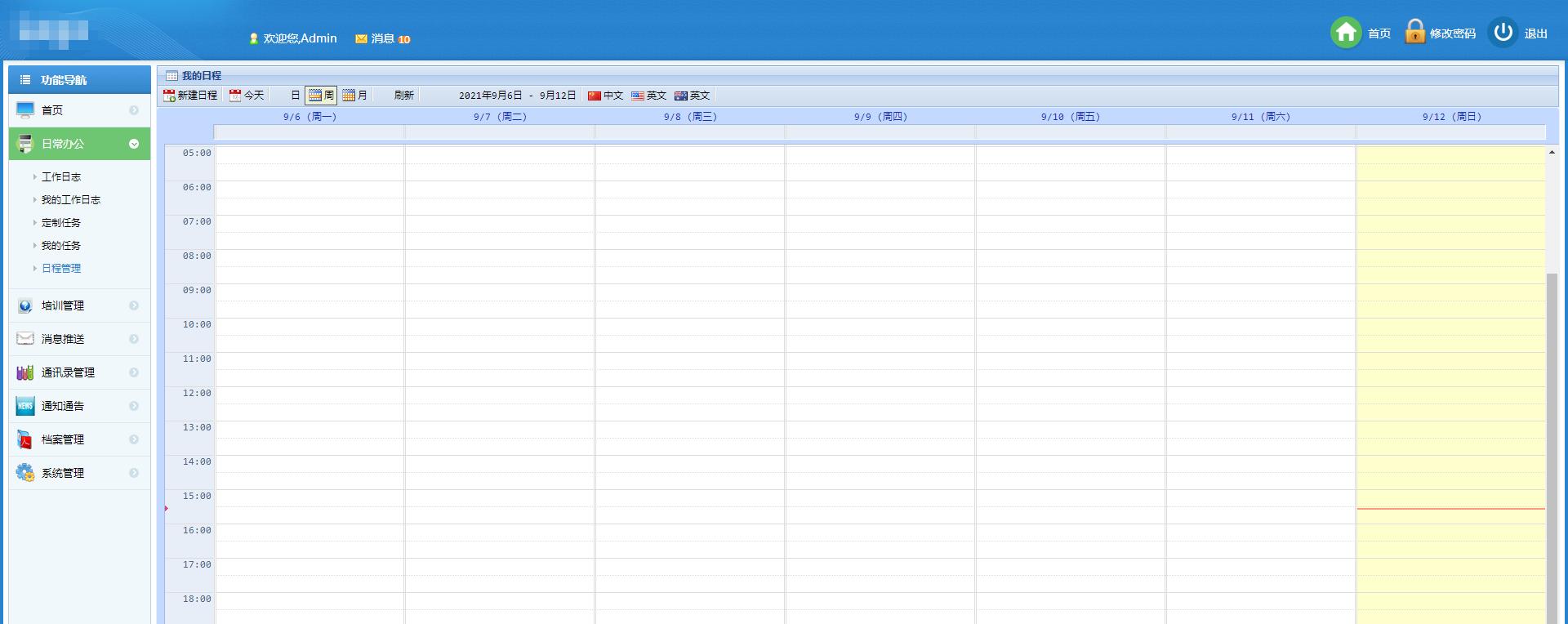Image resolution: width=1568 pixels, height=624 pixels.
Task: Click the 9/9 (周四) column header
Action: [x=880, y=117]
